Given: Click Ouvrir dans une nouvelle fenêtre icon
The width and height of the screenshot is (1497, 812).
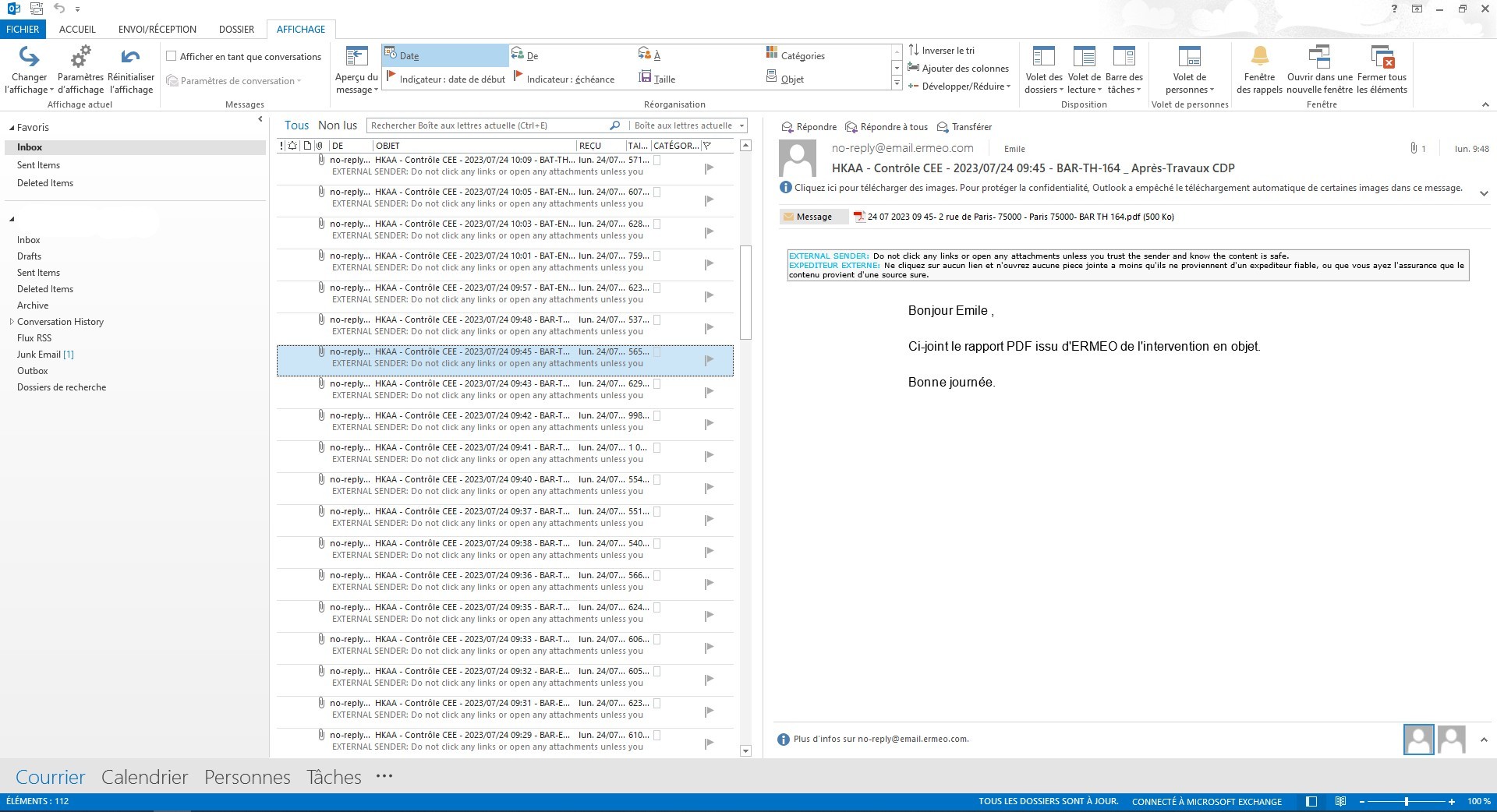Looking at the screenshot, I should click(1319, 58).
